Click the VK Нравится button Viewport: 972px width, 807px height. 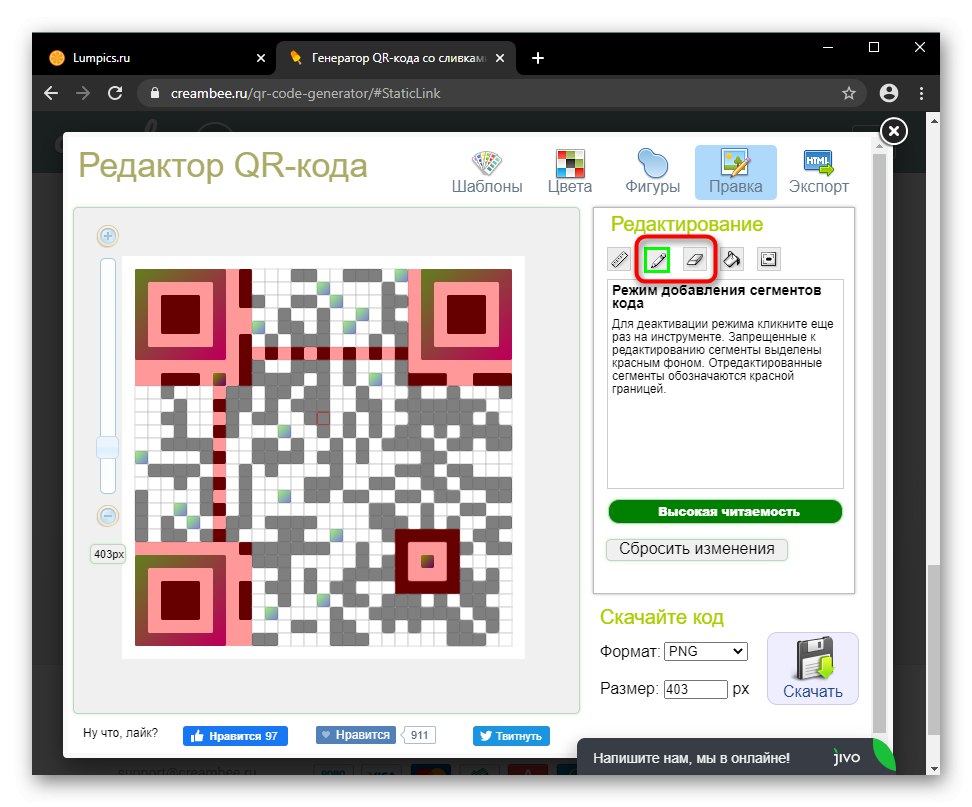356,735
